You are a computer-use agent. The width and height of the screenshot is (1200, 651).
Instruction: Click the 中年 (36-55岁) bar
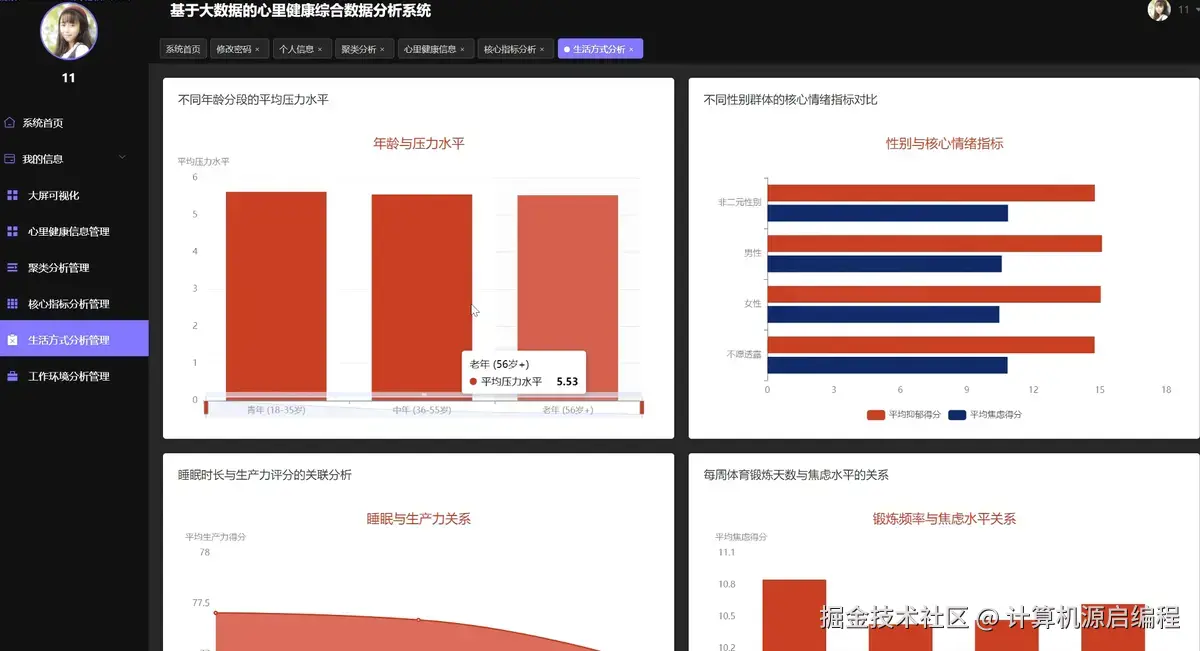click(422, 297)
